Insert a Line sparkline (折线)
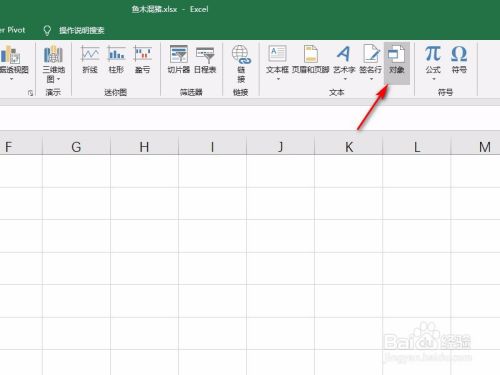Screen dimensions: 500x375 90,59
